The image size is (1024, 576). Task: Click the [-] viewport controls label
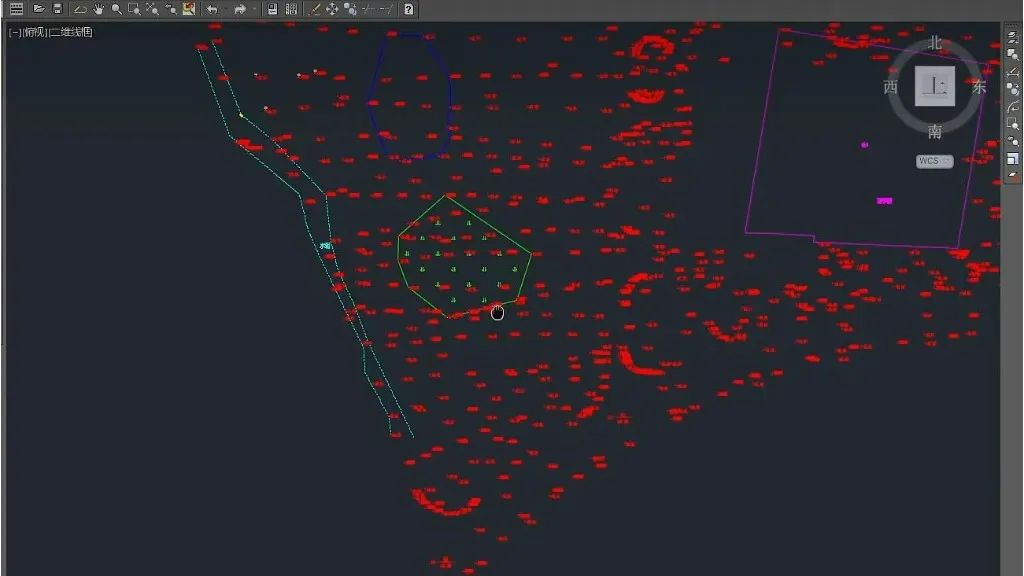click(15, 32)
